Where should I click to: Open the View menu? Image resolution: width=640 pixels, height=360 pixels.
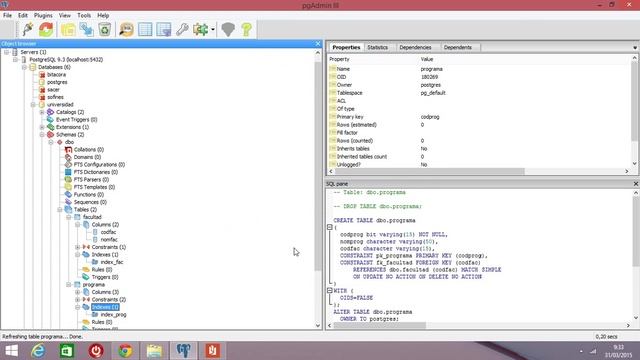pyautogui.click(x=64, y=15)
